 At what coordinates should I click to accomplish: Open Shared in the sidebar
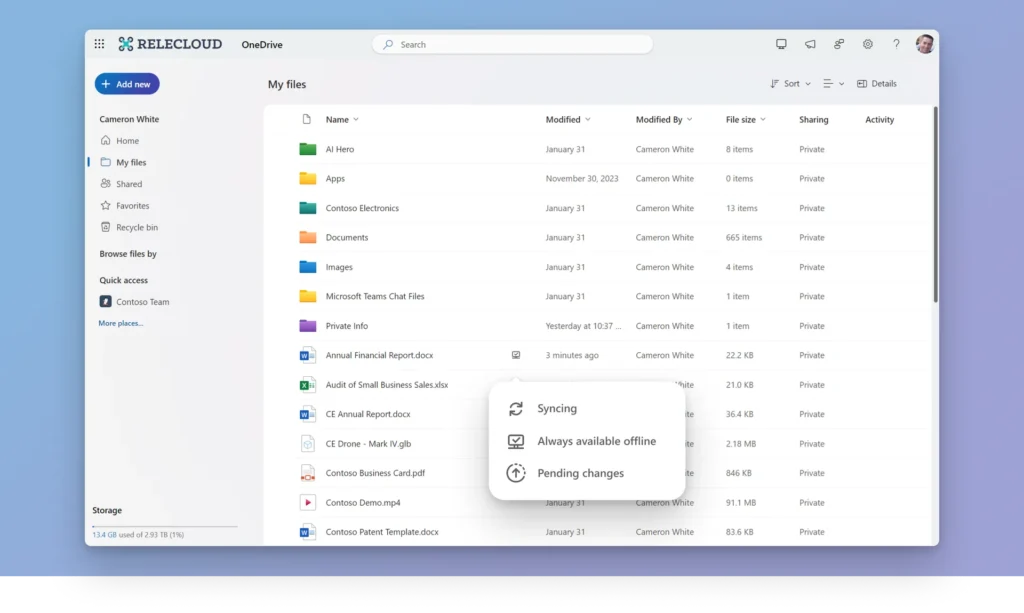129,184
